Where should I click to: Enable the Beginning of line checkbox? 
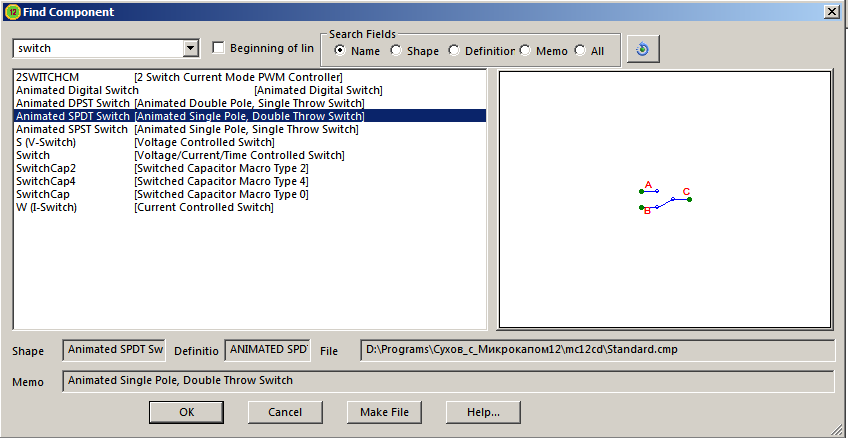click(x=218, y=48)
